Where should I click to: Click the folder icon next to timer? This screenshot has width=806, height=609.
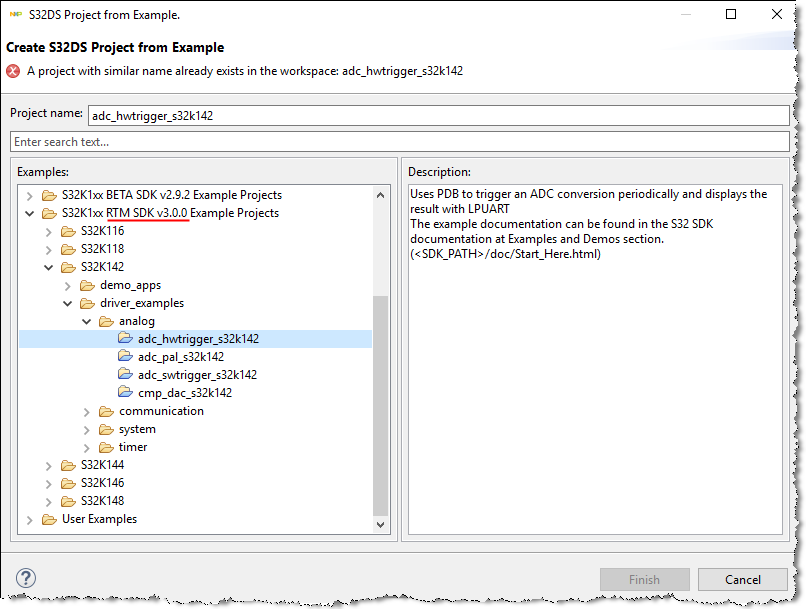click(x=106, y=446)
